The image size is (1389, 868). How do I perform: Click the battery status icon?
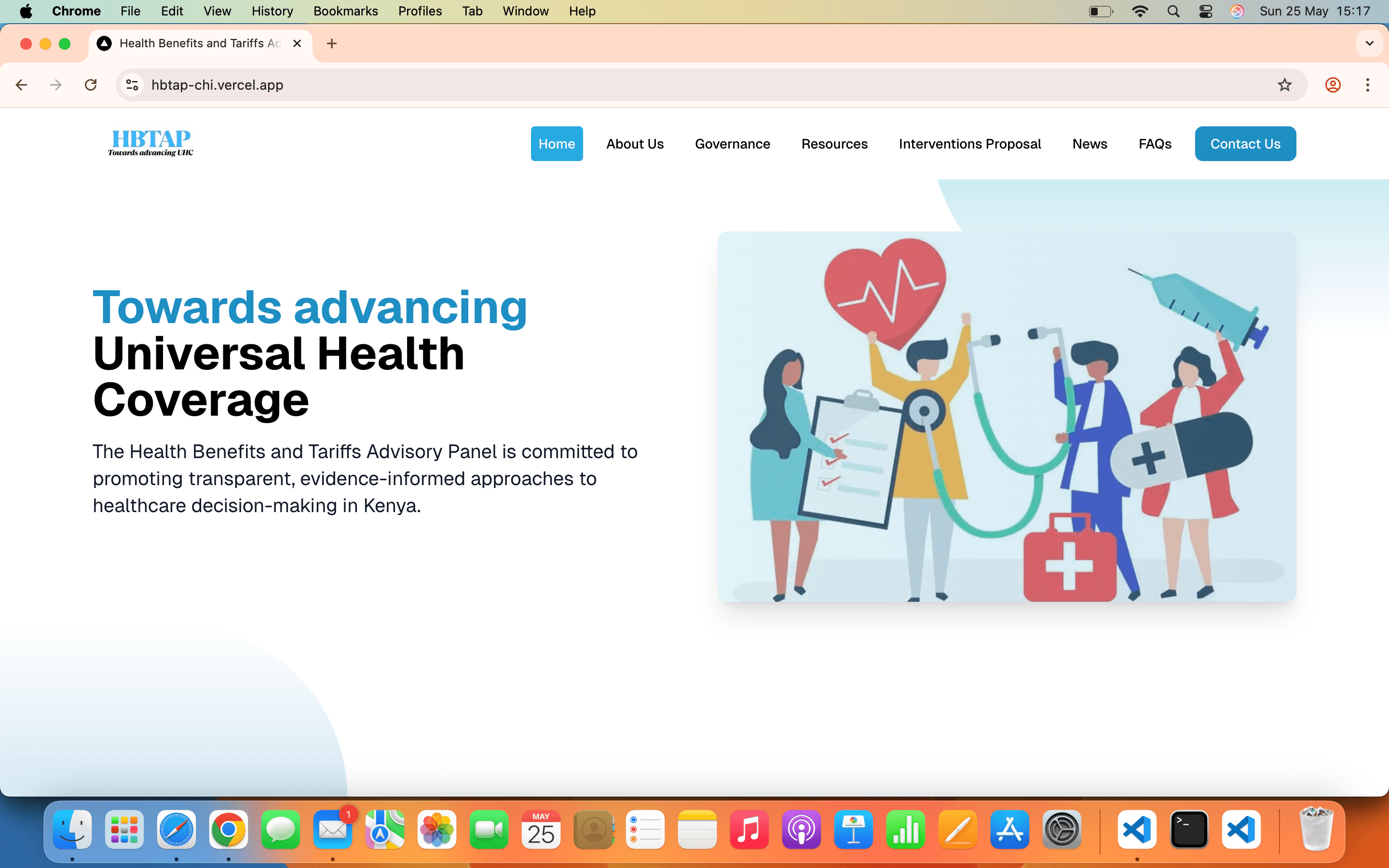click(1101, 11)
